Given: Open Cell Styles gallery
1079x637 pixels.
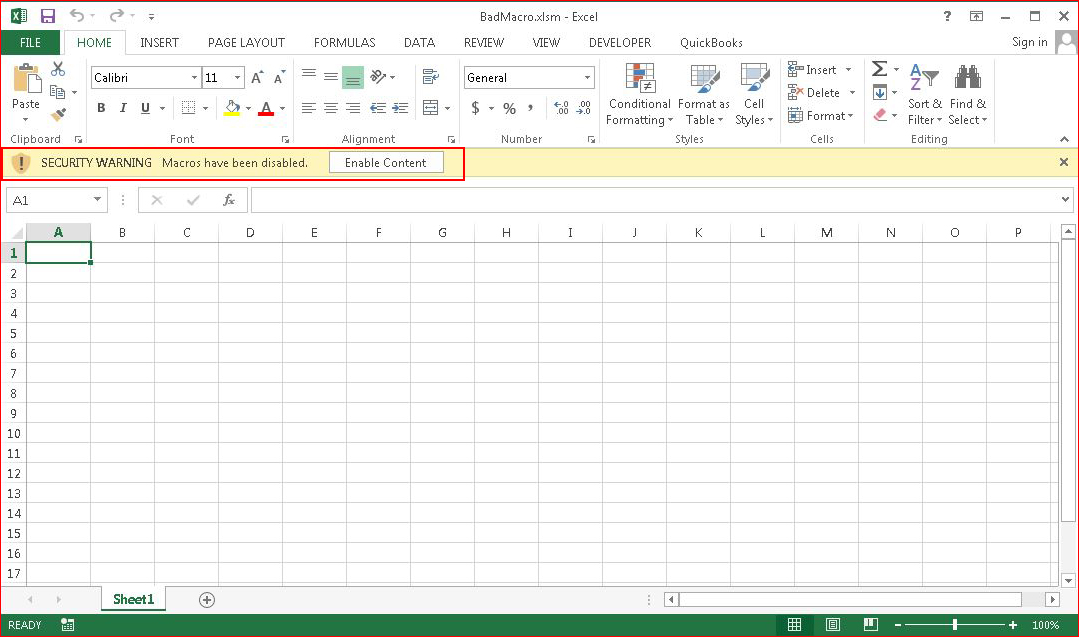Looking at the screenshot, I should click(754, 94).
